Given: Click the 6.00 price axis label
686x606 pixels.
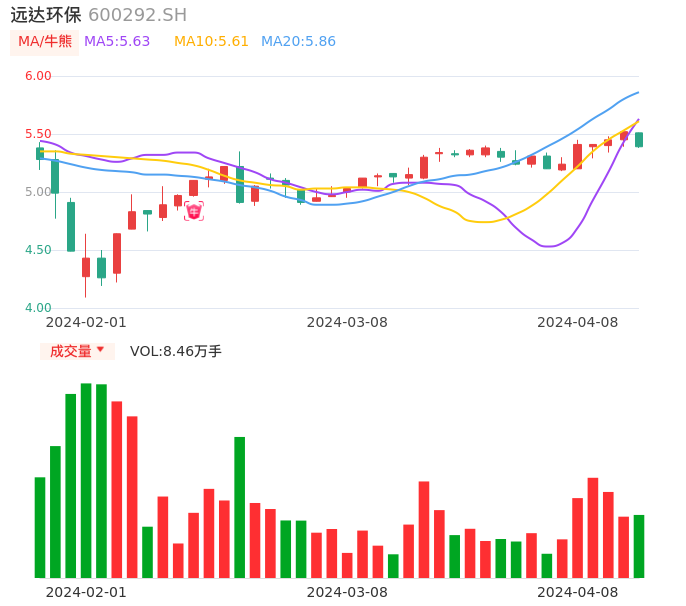Looking at the screenshot, I should click(38, 76).
